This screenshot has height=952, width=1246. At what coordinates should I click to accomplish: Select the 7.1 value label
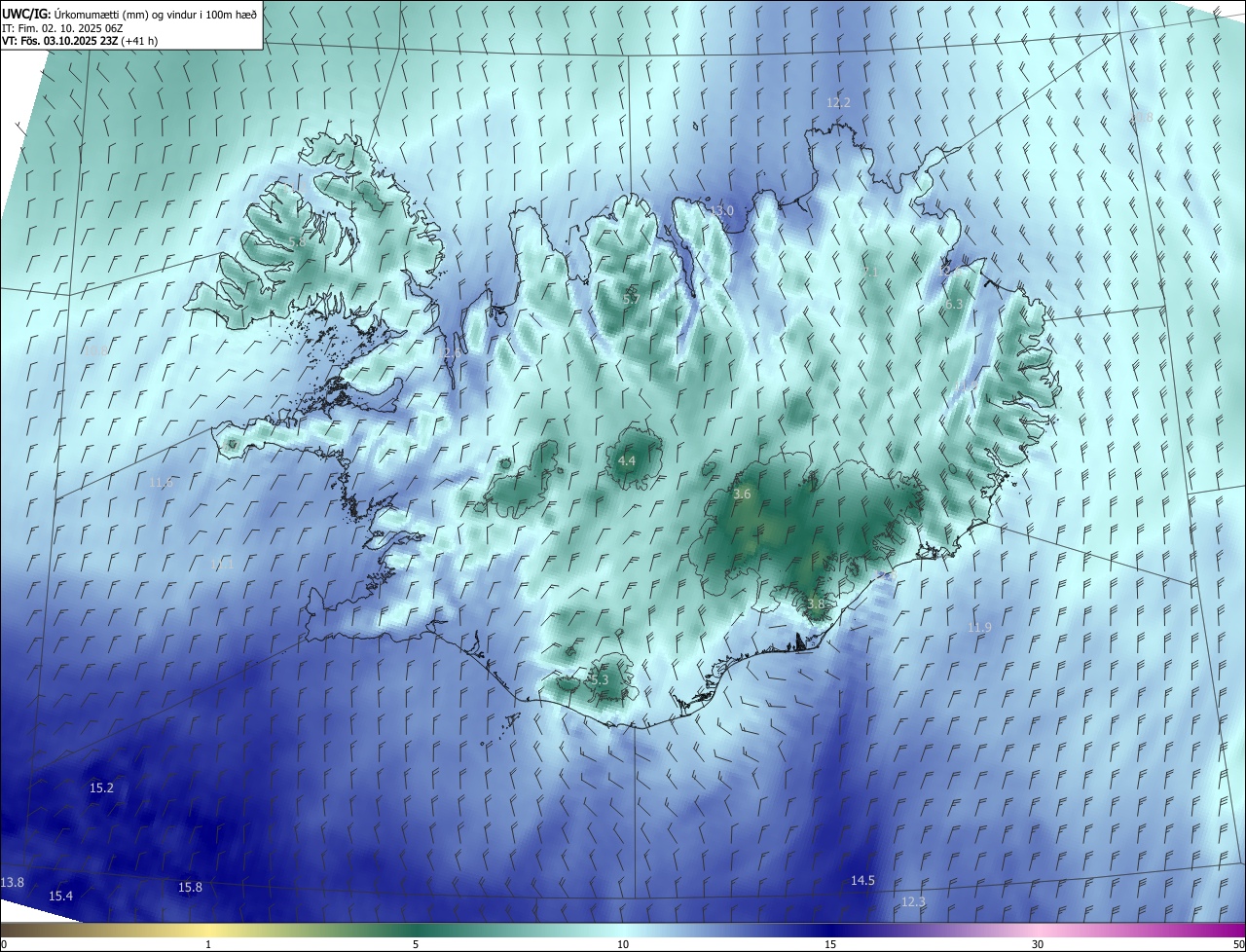870,272
